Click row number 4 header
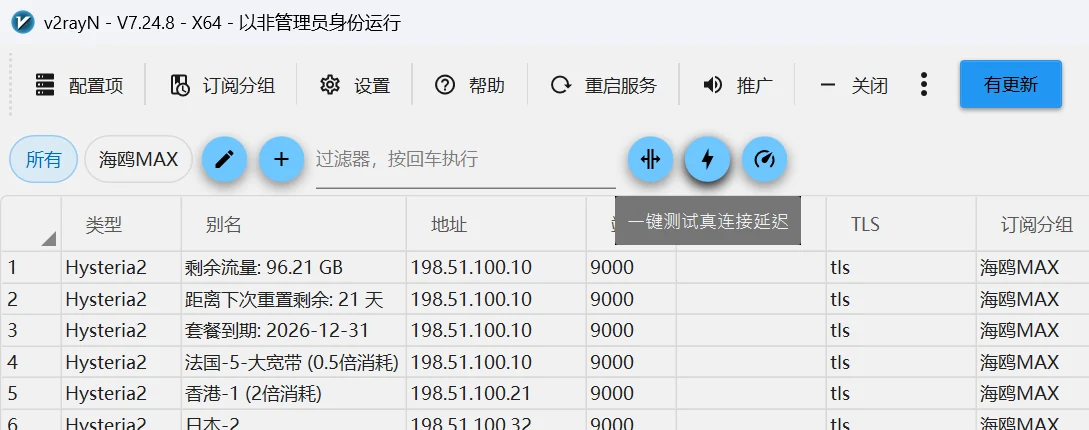The image size is (1089, 430). click(31, 363)
